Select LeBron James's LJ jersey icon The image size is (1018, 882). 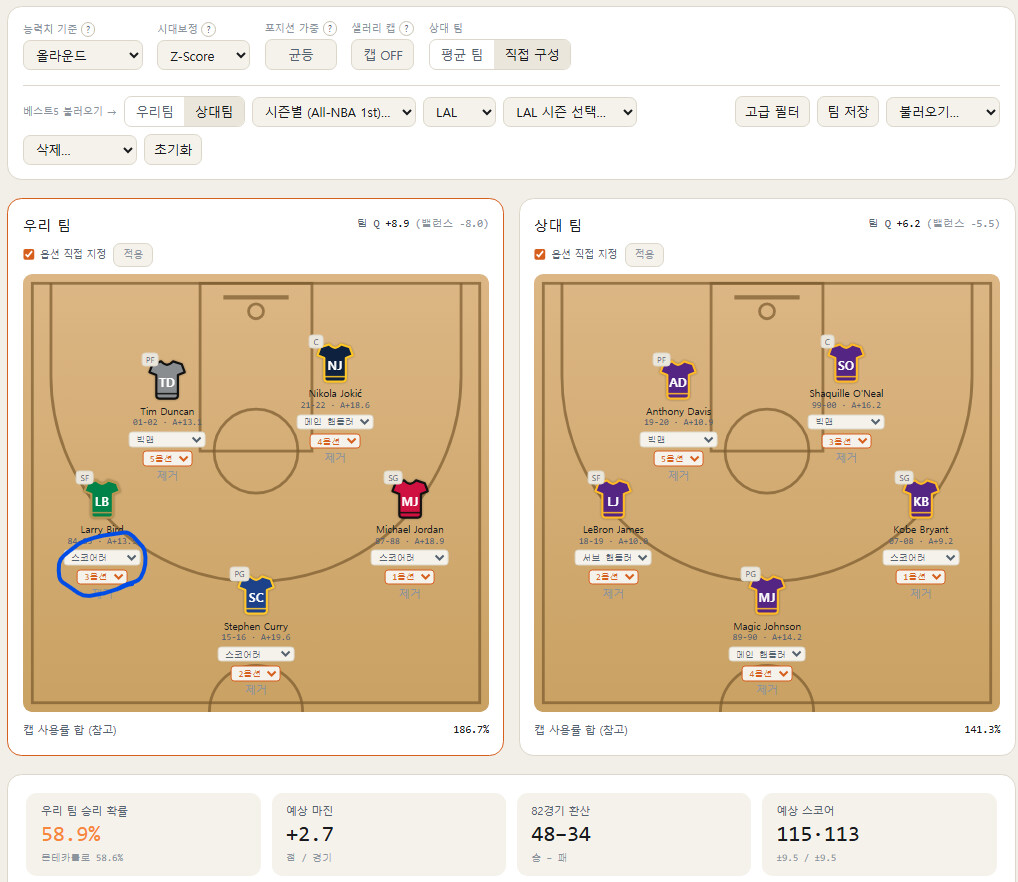[x=613, y=499]
